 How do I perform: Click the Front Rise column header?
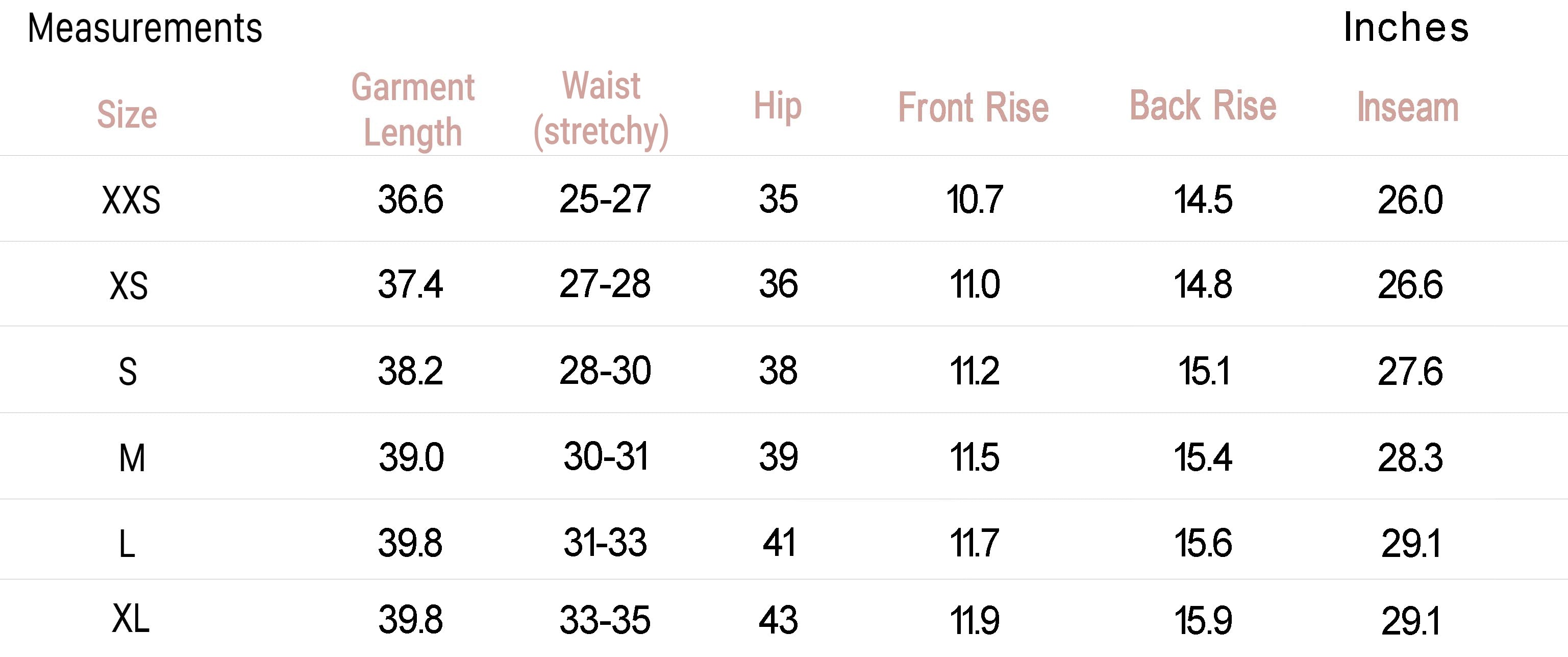(x=974, y=108)
